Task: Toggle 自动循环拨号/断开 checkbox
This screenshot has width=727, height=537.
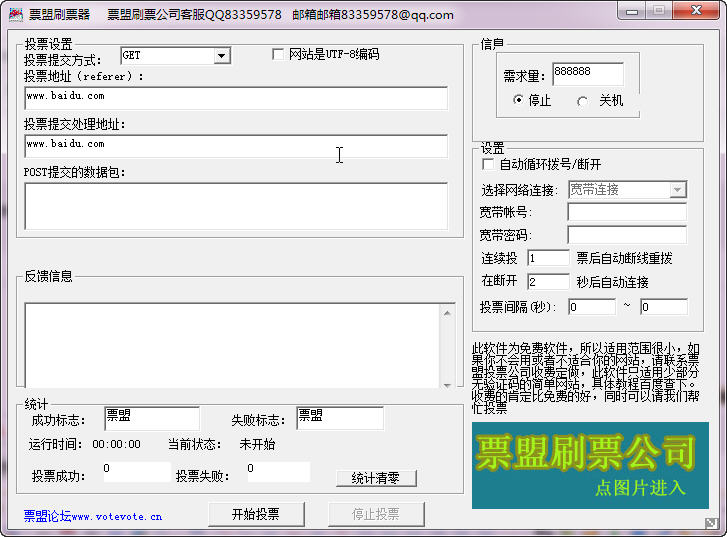Action: click(x=488, y=164)
